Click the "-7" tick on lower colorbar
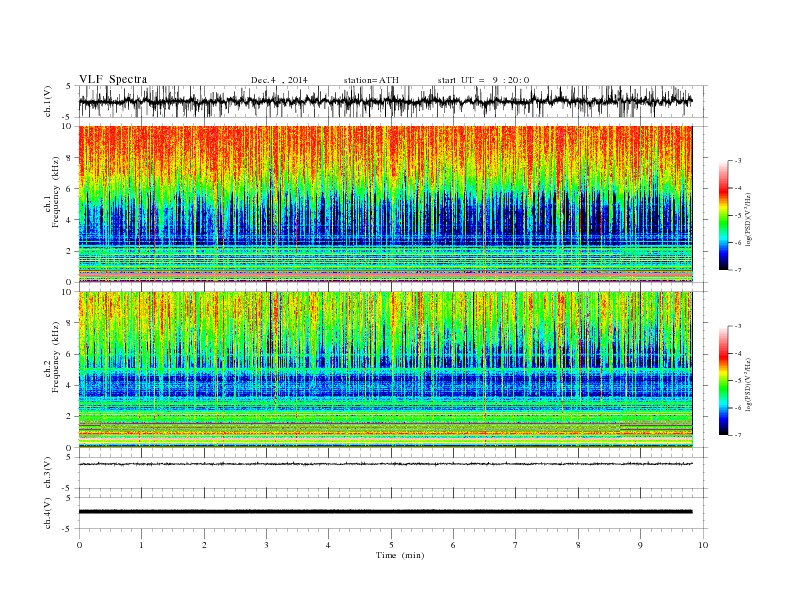This screenshot has width=792, height=612. [738, 435]
